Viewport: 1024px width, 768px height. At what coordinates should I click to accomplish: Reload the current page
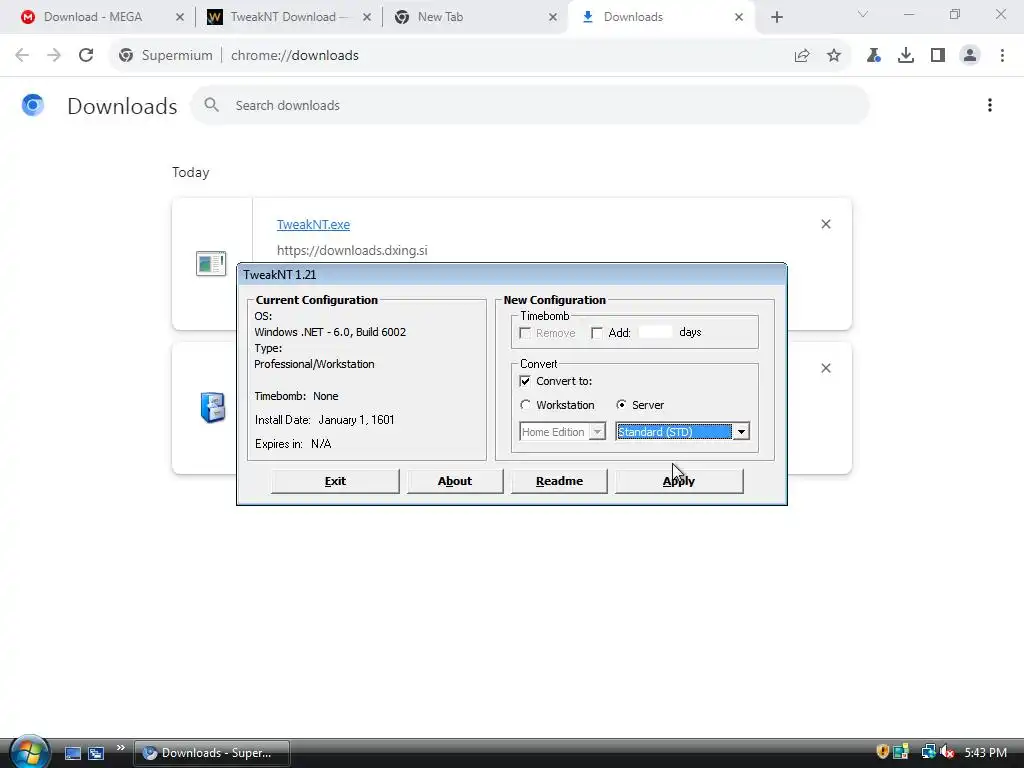click(86, 56)
